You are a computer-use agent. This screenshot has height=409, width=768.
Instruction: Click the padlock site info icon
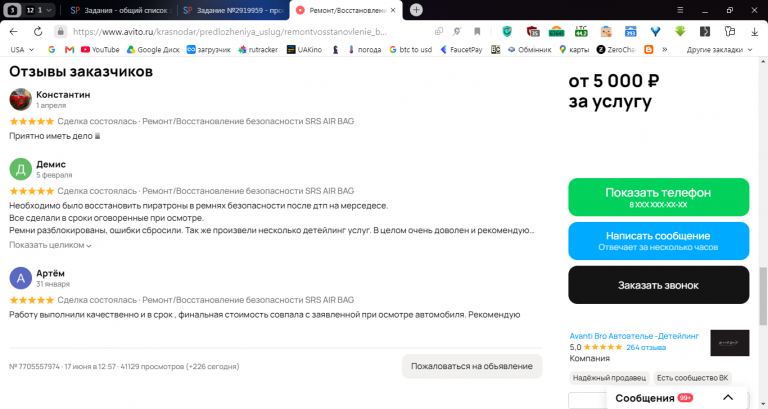tap(60, 31)
